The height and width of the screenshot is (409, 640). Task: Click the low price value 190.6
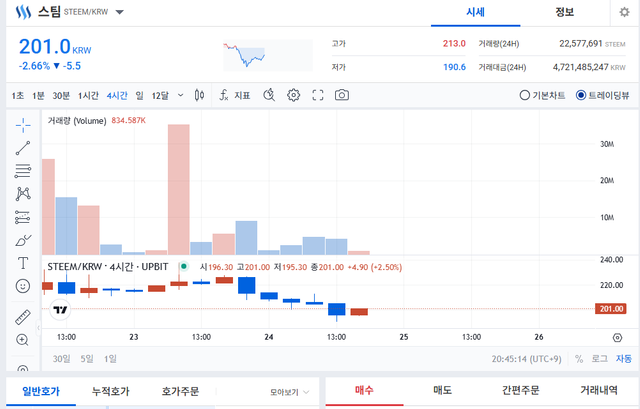point(454,67)
